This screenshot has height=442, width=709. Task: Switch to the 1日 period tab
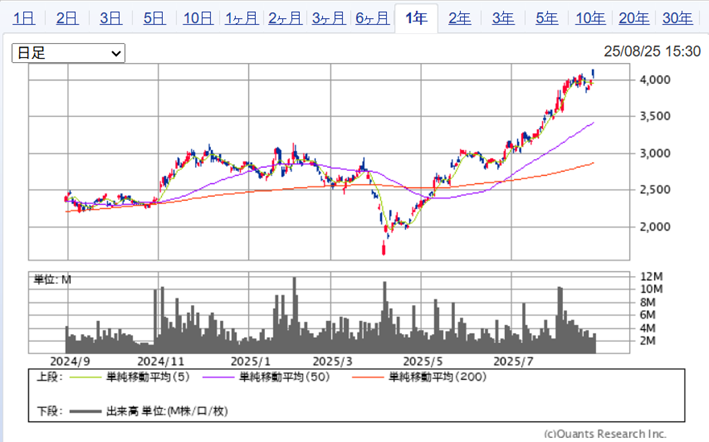[x=24, y=18]
